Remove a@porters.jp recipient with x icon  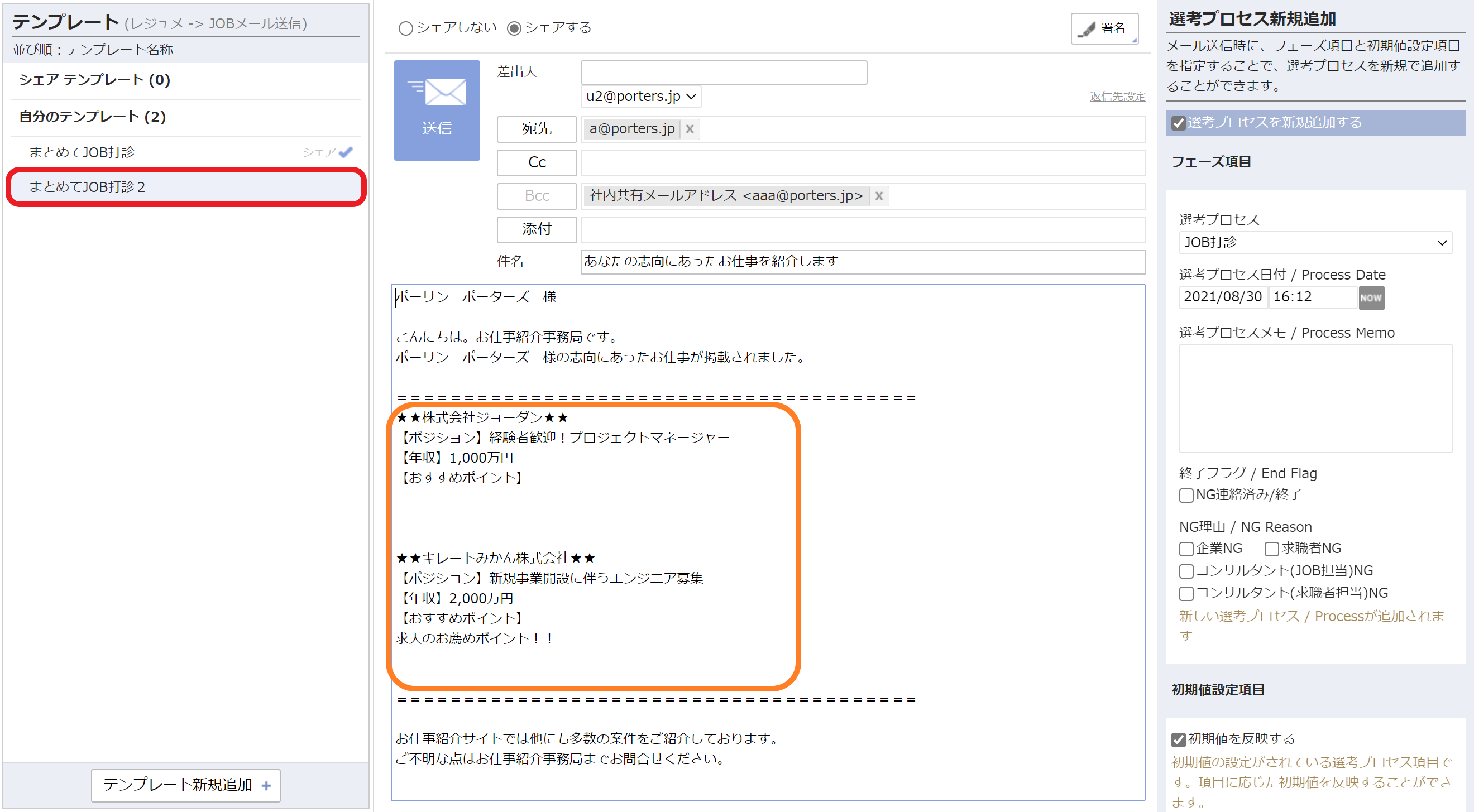(x=690, y=129)
